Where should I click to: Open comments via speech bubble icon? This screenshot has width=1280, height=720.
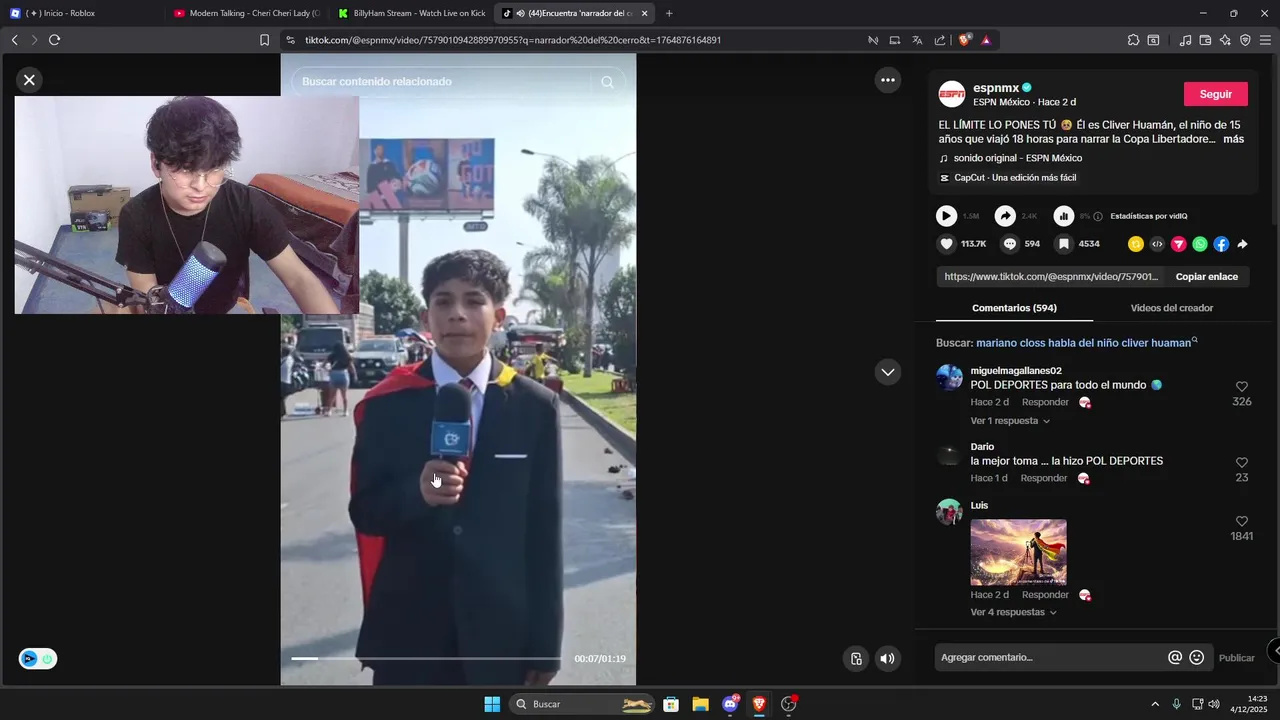1010,244
